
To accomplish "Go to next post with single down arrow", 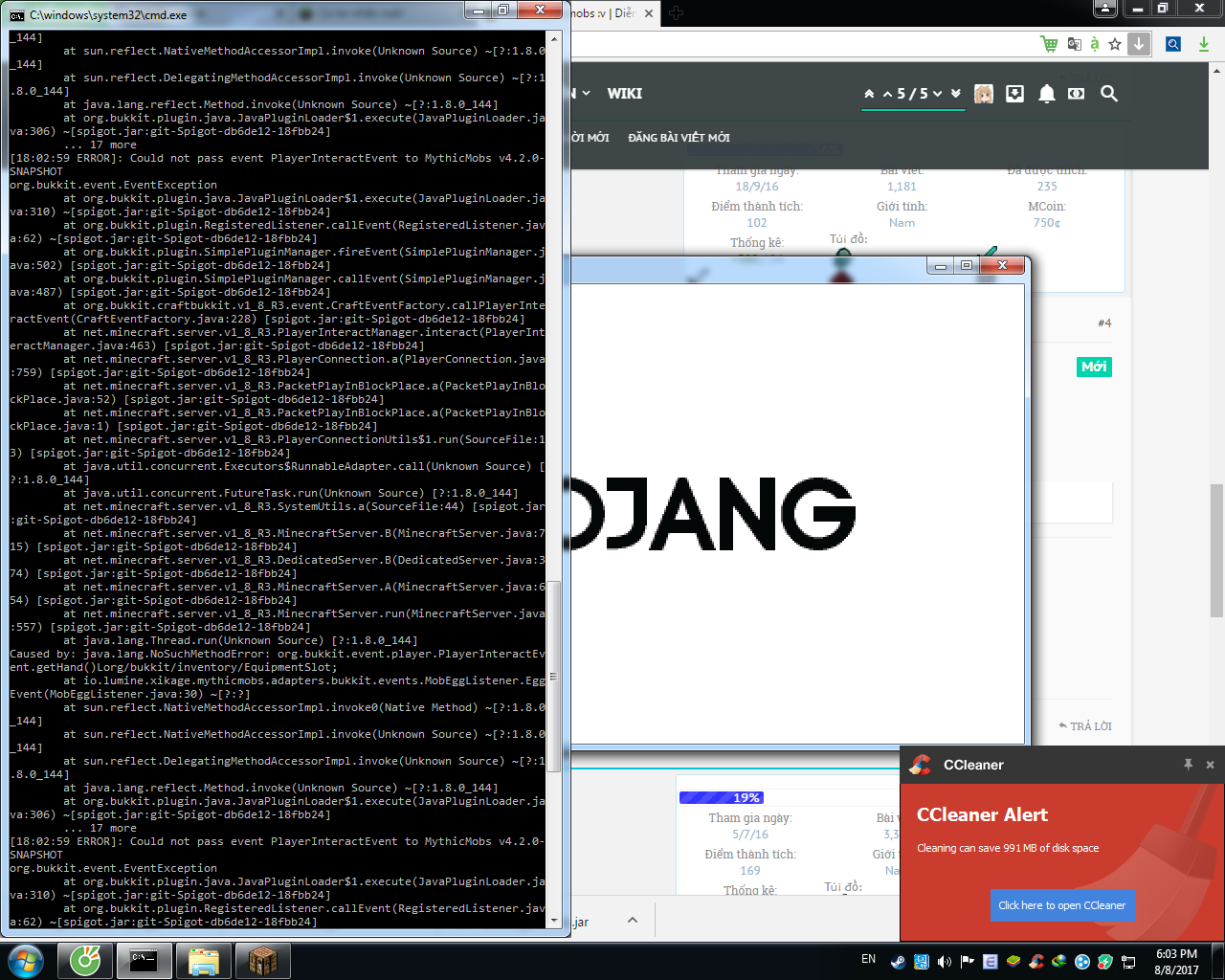I will [937, 94].
